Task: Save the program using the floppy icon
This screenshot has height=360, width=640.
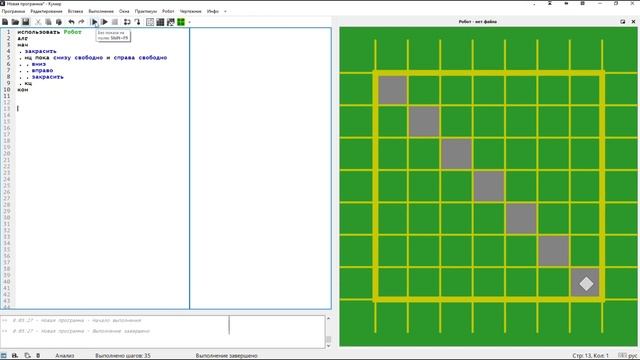Action: (25, 22)
